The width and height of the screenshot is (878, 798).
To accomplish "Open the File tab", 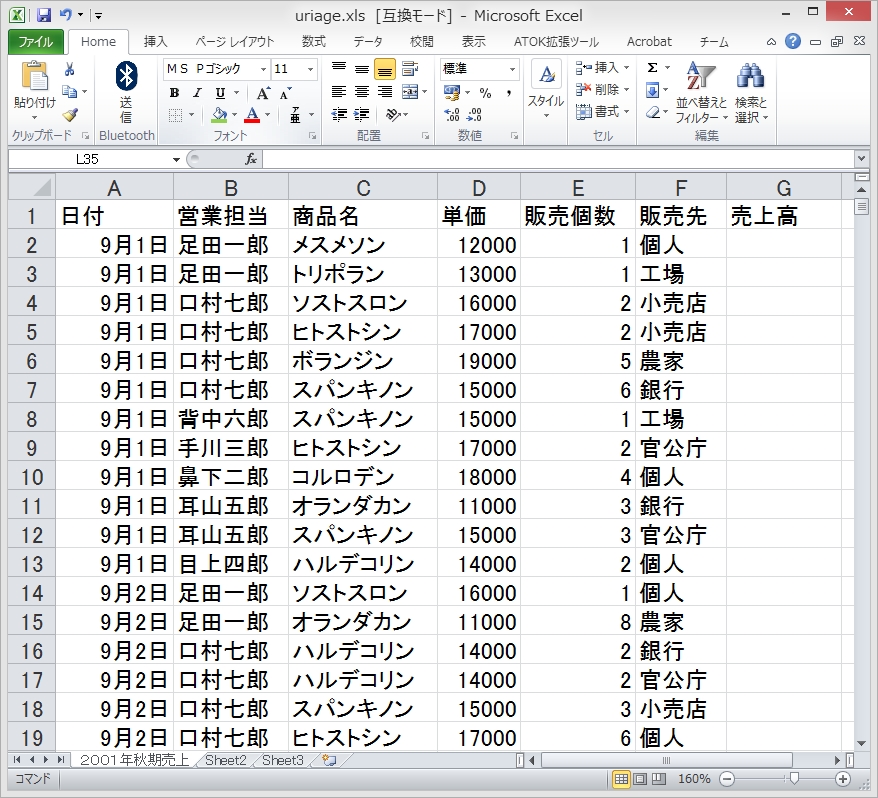I will coord(35,42).
